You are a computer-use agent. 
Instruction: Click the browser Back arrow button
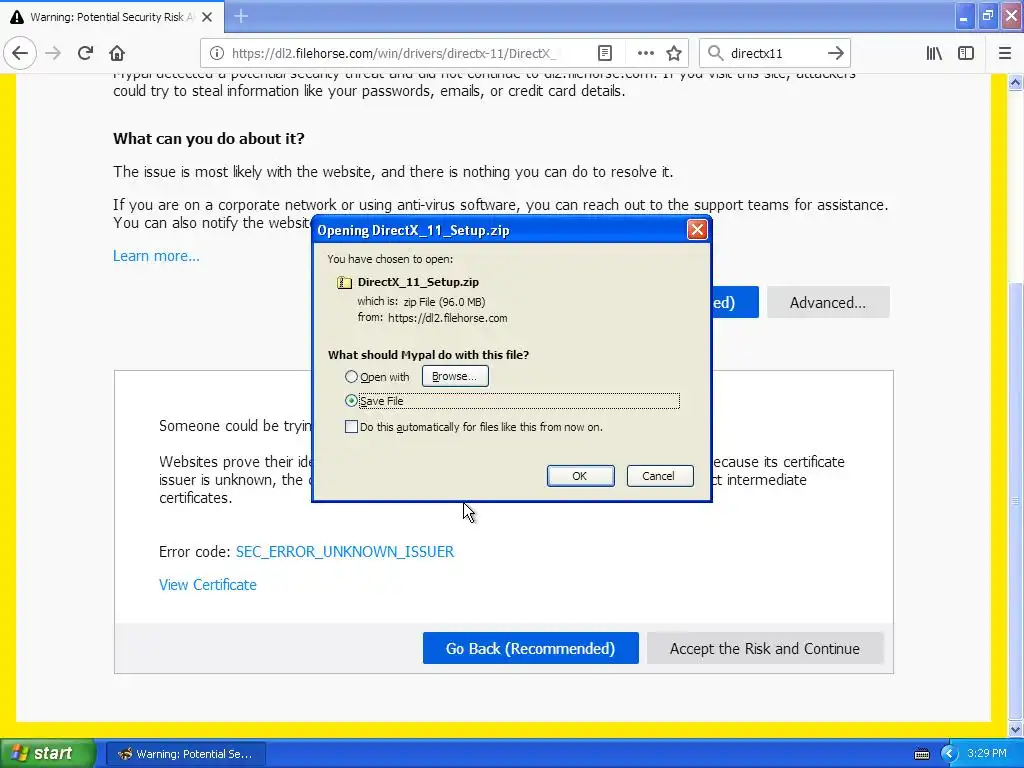(20, 54)
